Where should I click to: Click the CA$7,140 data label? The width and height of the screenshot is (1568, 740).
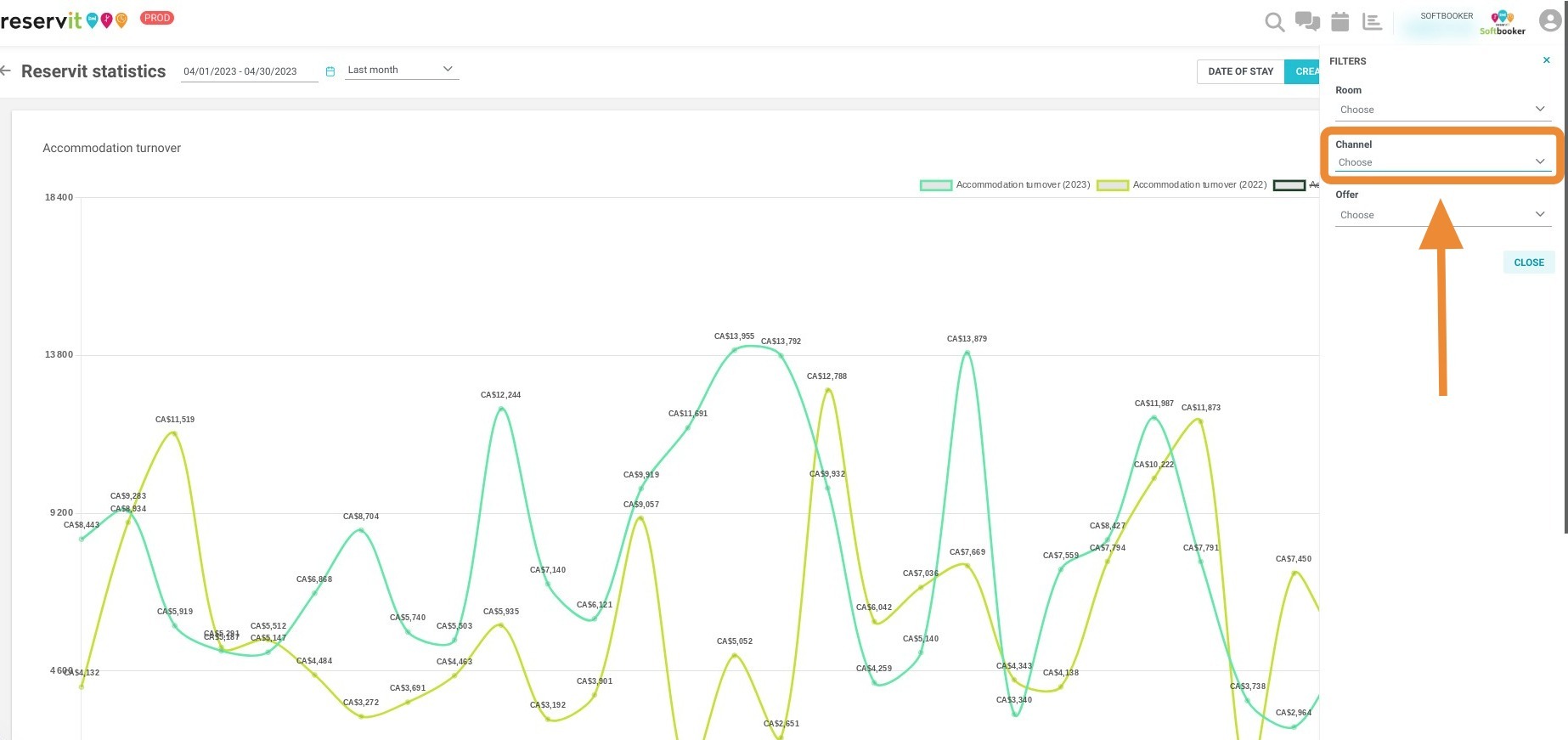[548, 570]
